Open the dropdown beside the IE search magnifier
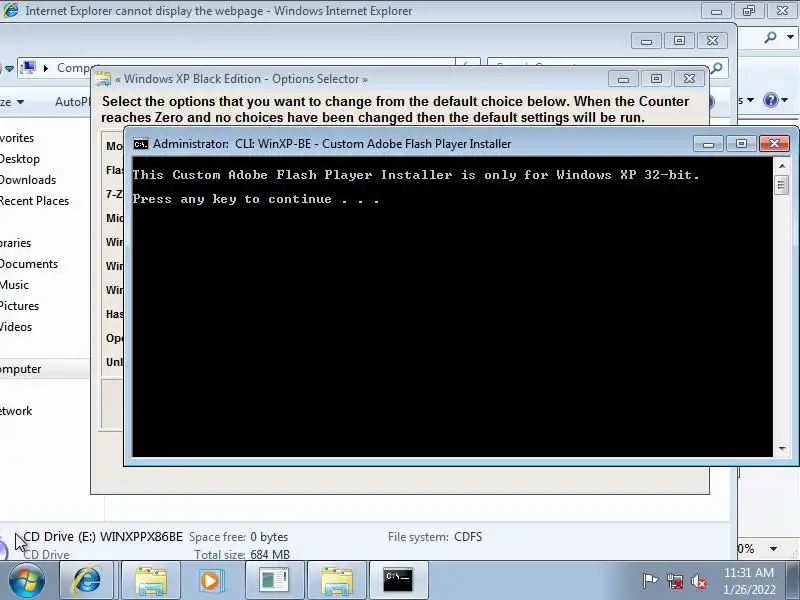 pos(790,37)
